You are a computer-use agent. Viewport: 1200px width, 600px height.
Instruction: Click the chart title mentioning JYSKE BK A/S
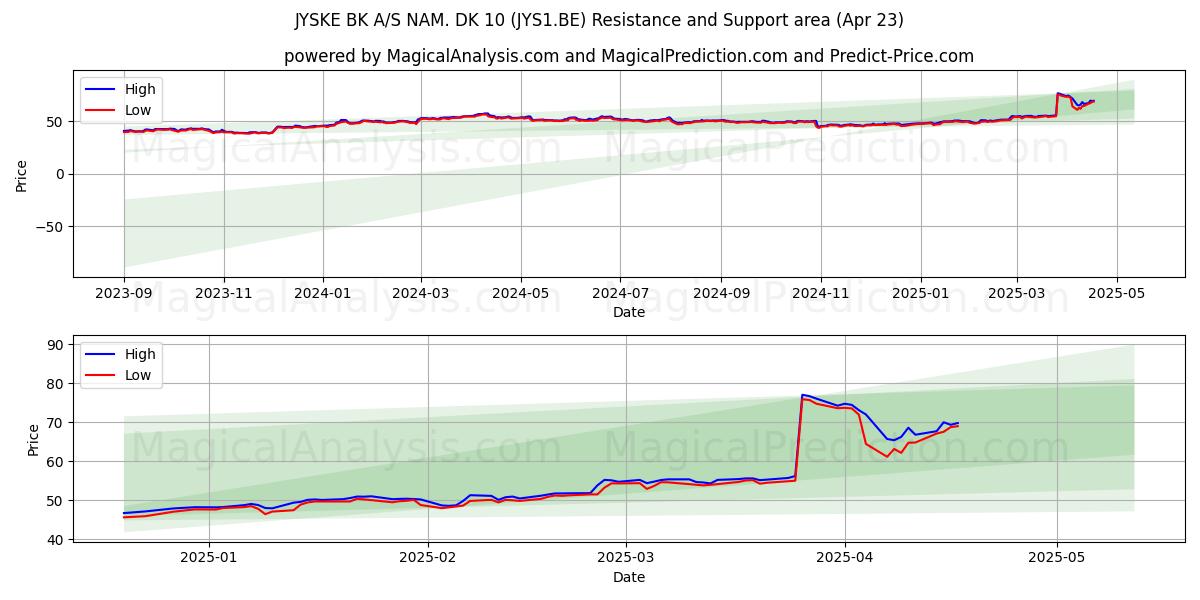point(600,20)
